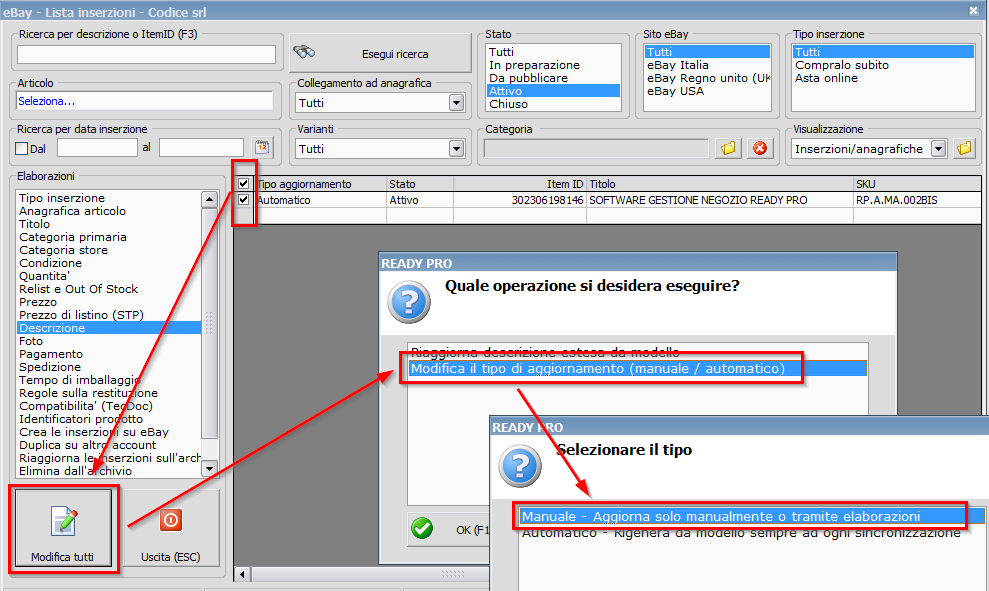Select Foto elaboration entry

tap(108, 341)
